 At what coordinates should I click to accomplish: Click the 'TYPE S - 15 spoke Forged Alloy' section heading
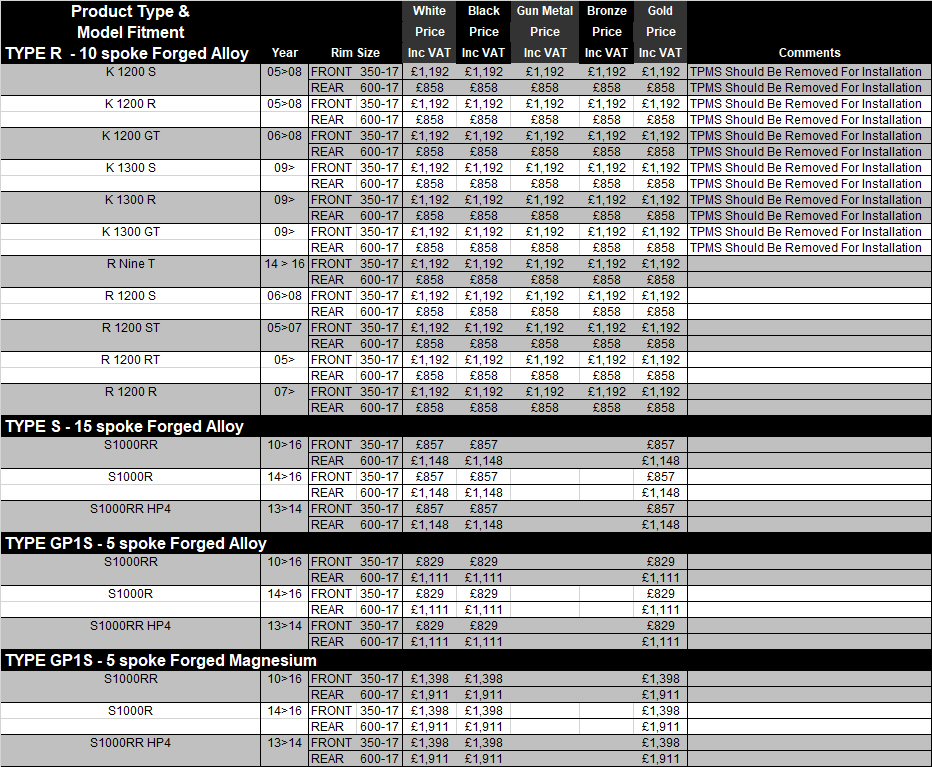tap(124, 426)
